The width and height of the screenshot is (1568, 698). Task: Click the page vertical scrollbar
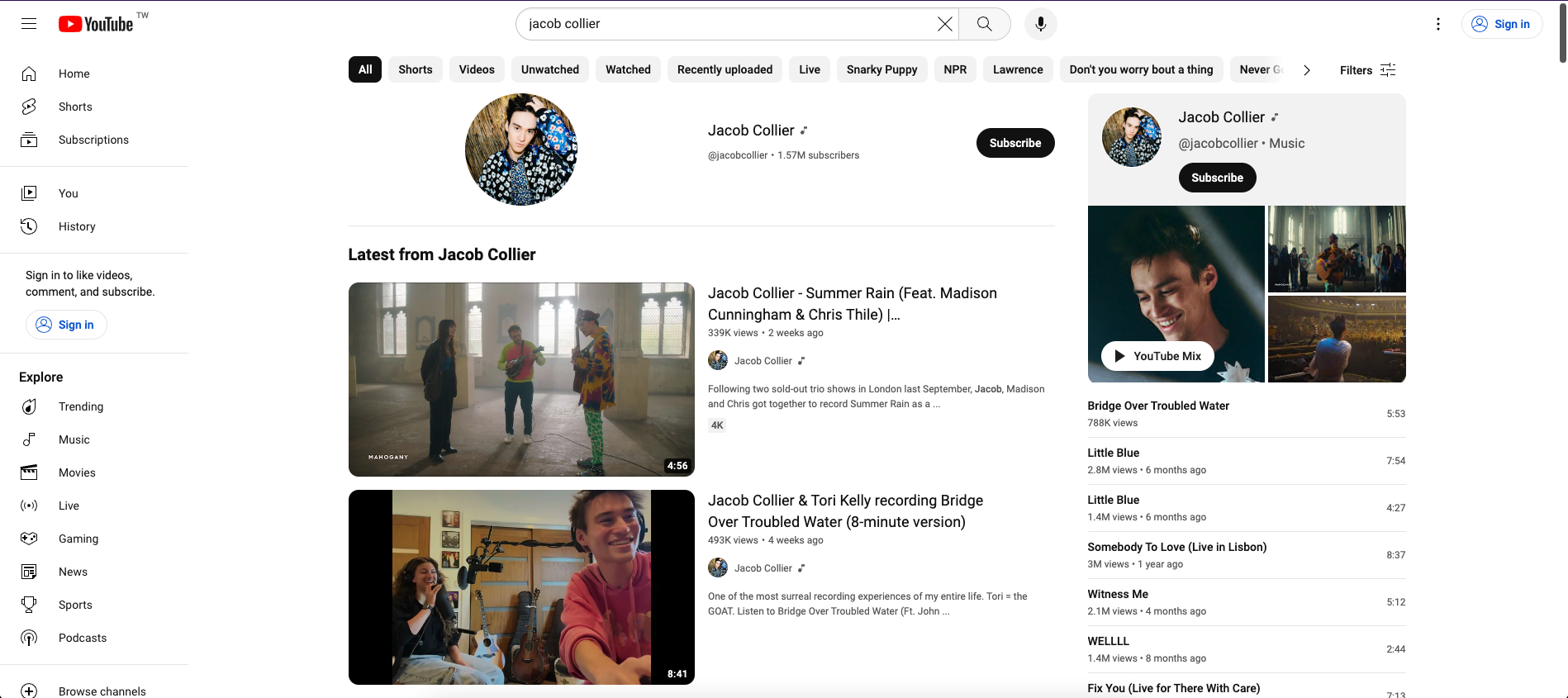[1562, 33]
